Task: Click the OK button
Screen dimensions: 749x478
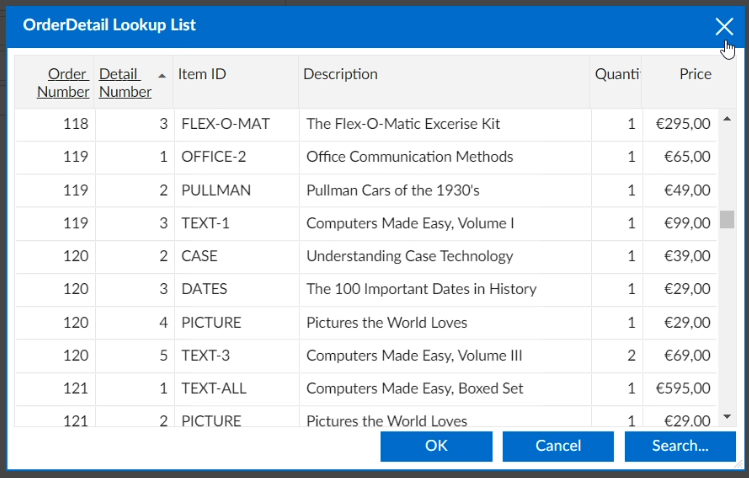Action: coord(436,446)
